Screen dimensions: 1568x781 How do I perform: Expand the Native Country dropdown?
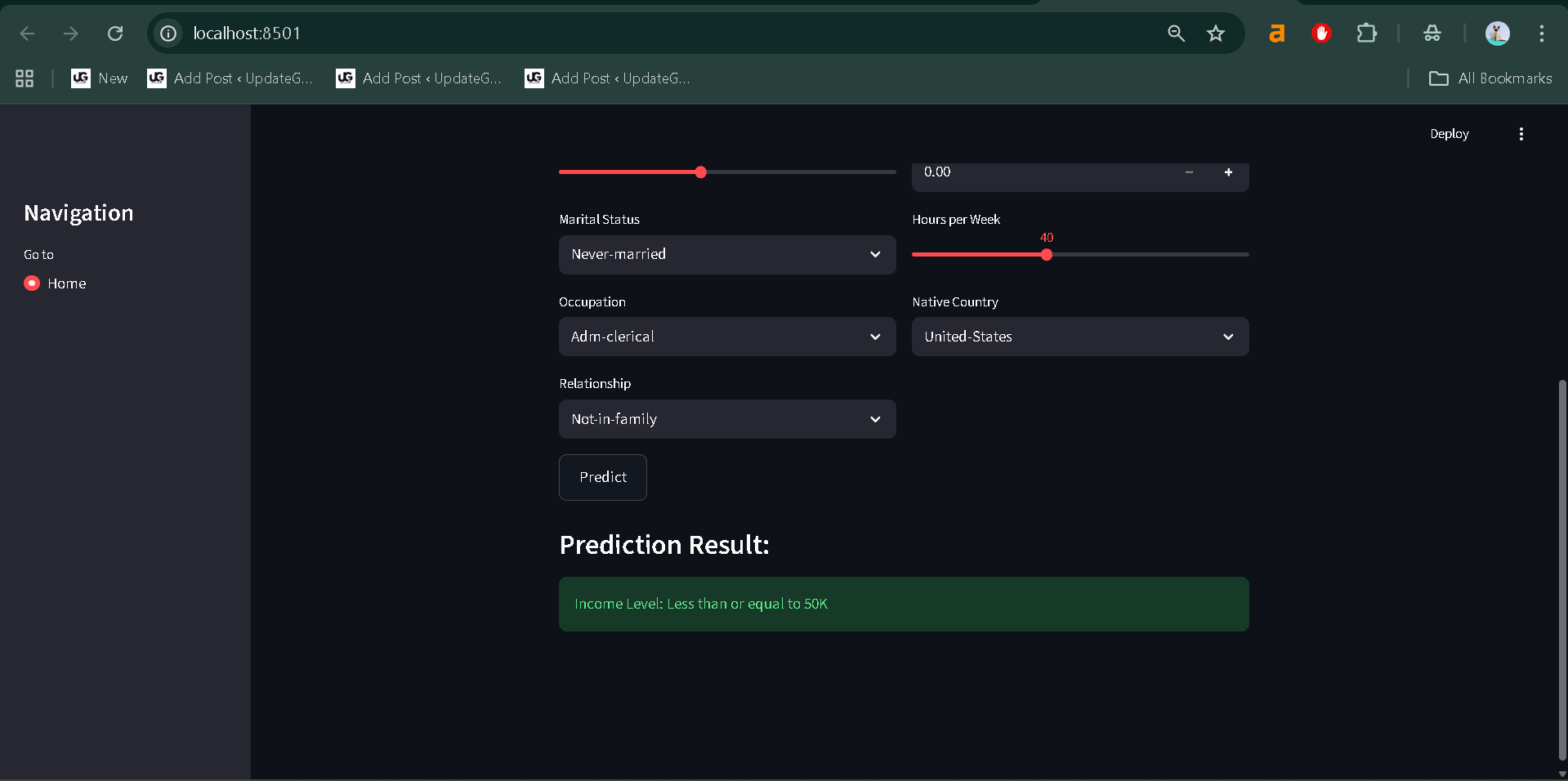pyautogui.click(x=1079, y=337)
